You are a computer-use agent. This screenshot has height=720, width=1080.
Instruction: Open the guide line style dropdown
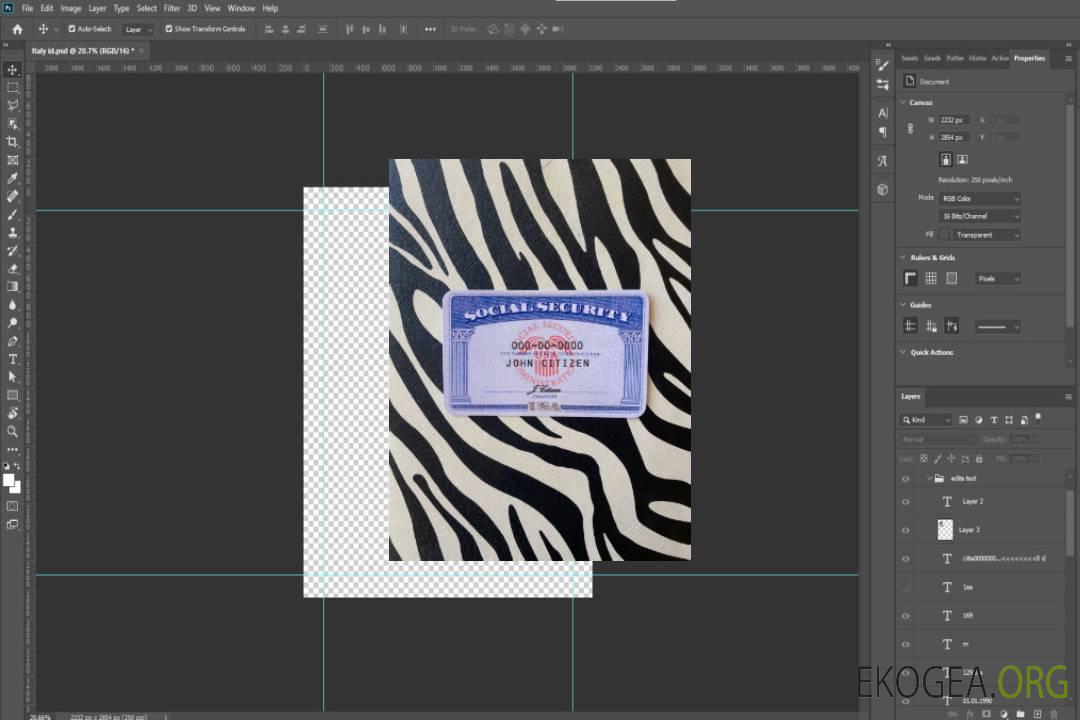tap(997, 327)
